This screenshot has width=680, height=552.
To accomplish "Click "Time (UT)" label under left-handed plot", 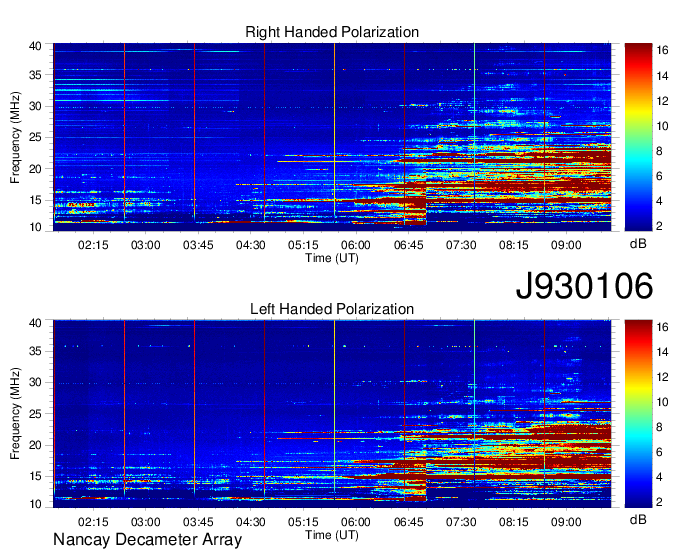I will coord(332,535).
